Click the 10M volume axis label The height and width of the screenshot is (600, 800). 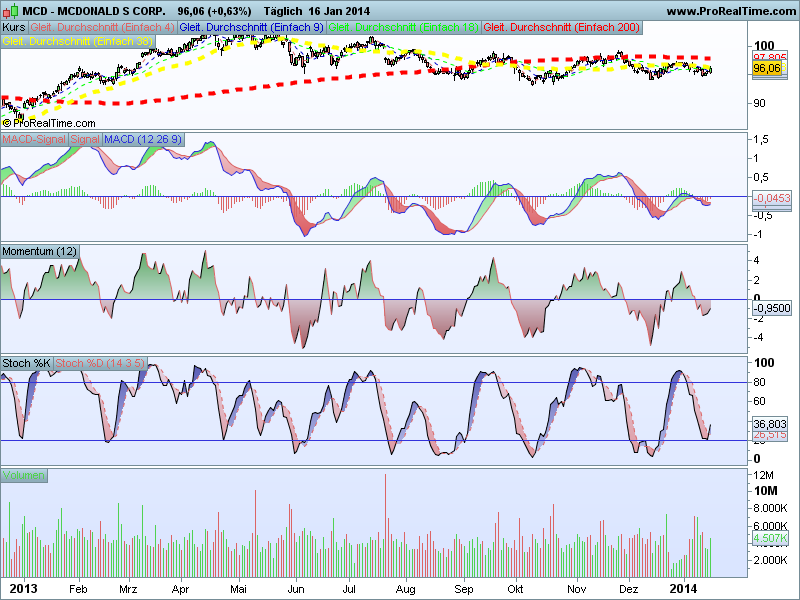766,491
